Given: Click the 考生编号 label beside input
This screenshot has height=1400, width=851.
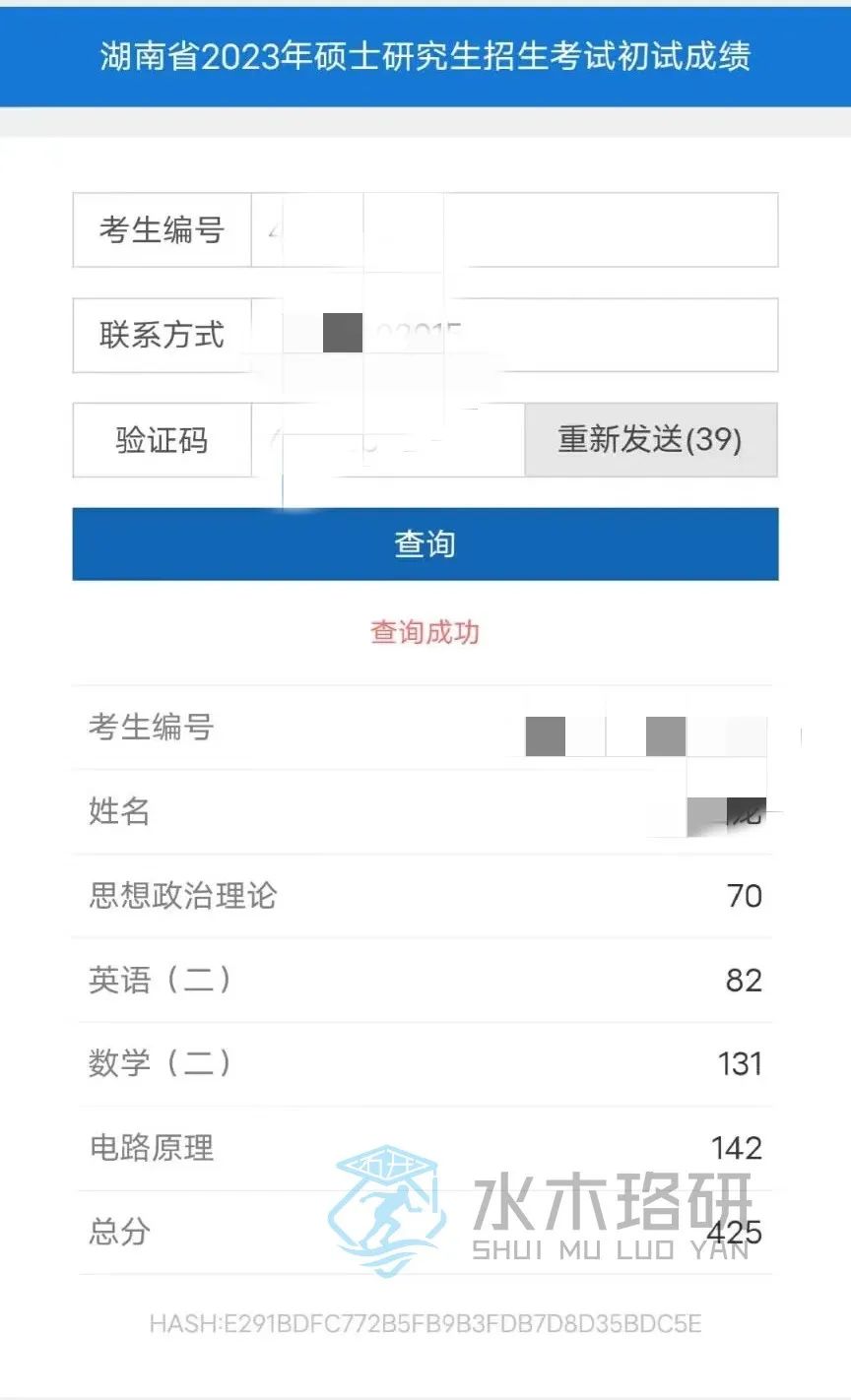Looking at the screenshot, I should 162,229.
